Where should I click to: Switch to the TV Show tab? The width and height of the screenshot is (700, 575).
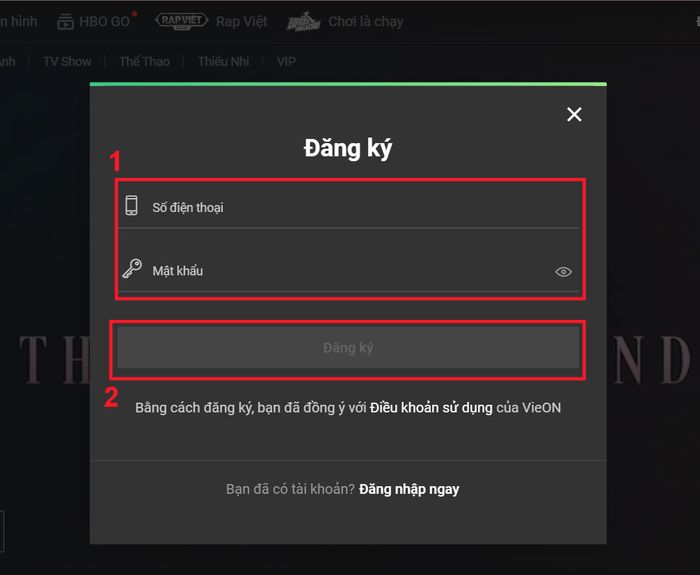[67, 61]
